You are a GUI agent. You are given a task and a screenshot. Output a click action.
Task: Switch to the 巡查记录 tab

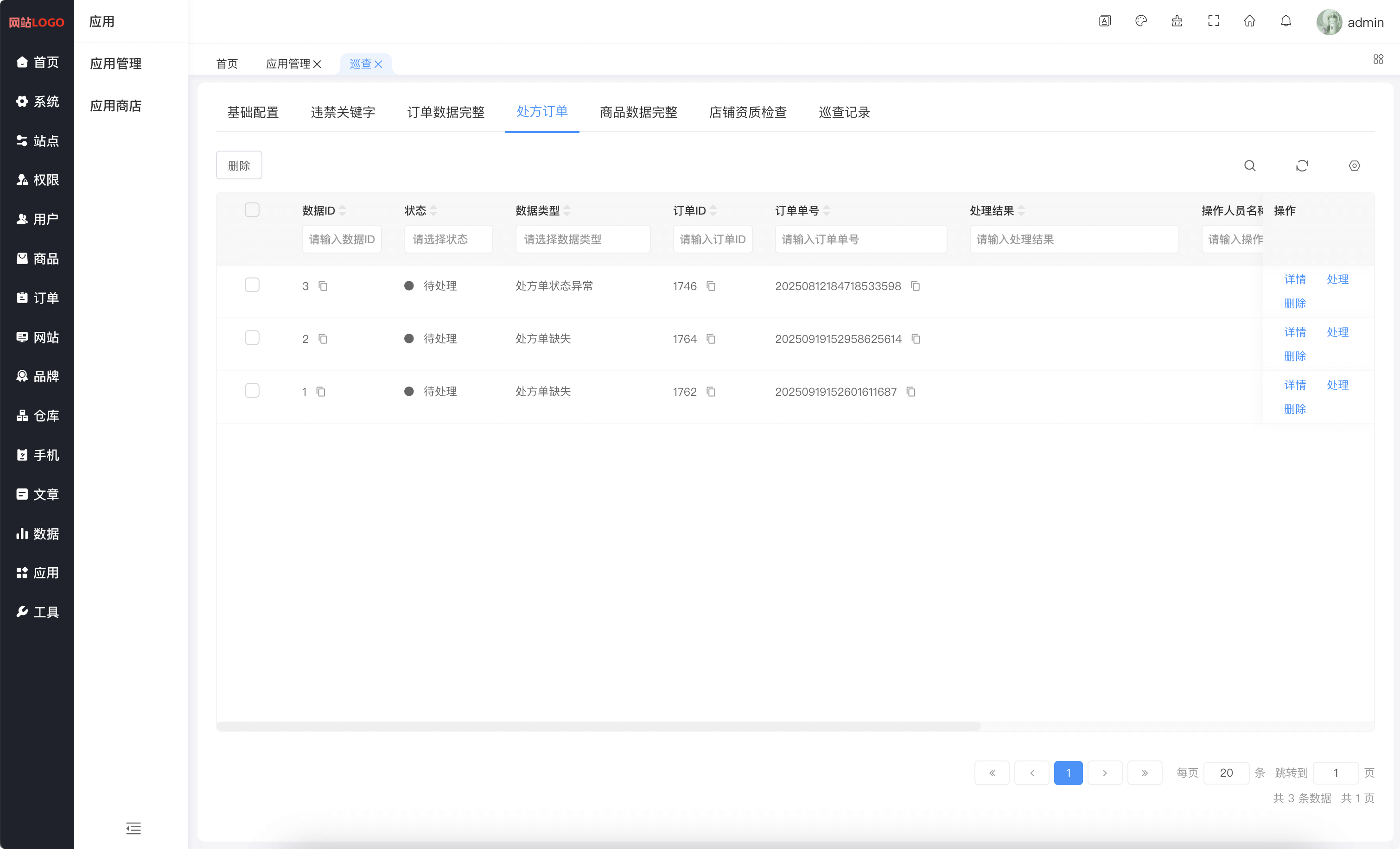coord(844,113)
